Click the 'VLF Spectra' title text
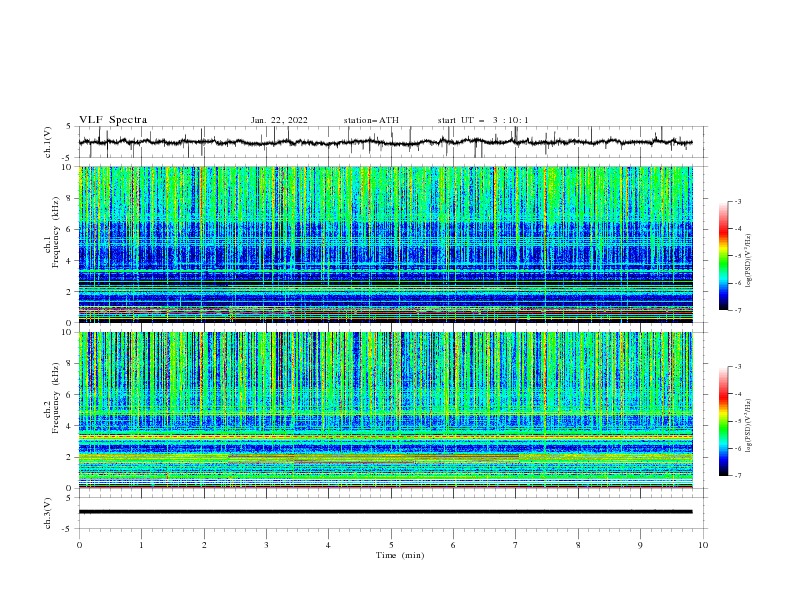Screen dimensions: 792x612 [113, 120]
